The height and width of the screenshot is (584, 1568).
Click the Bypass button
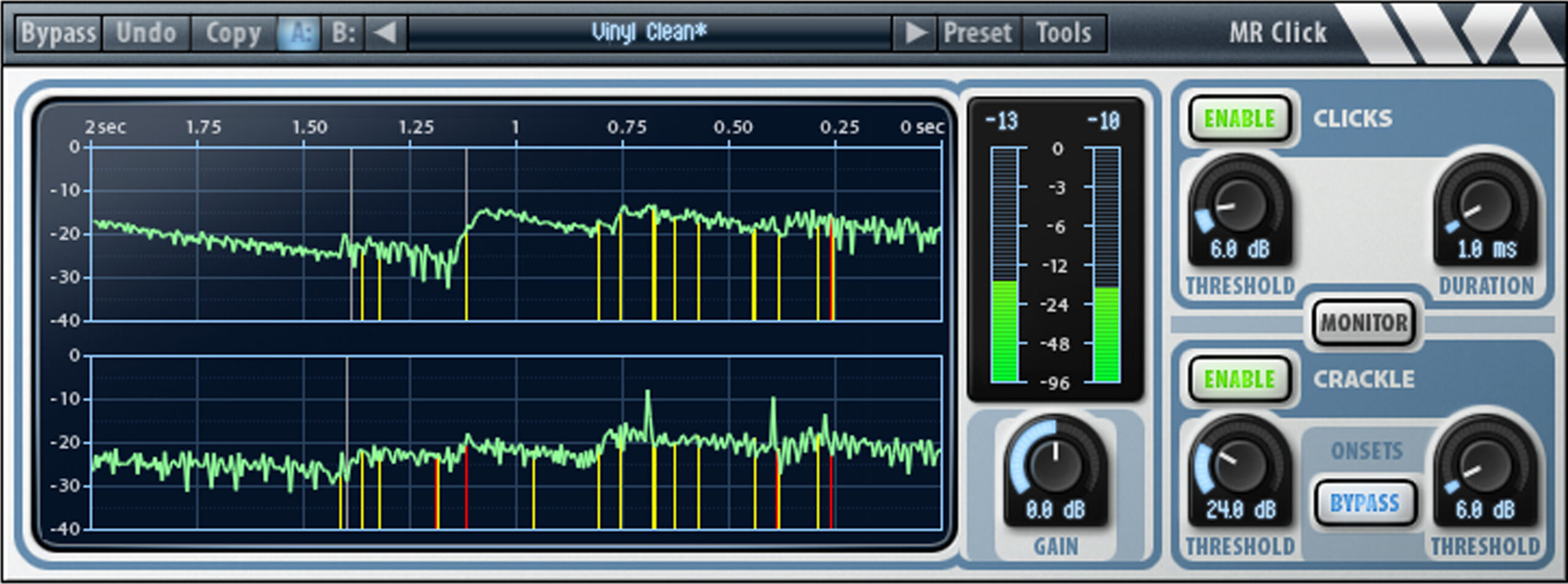(58, 33)
